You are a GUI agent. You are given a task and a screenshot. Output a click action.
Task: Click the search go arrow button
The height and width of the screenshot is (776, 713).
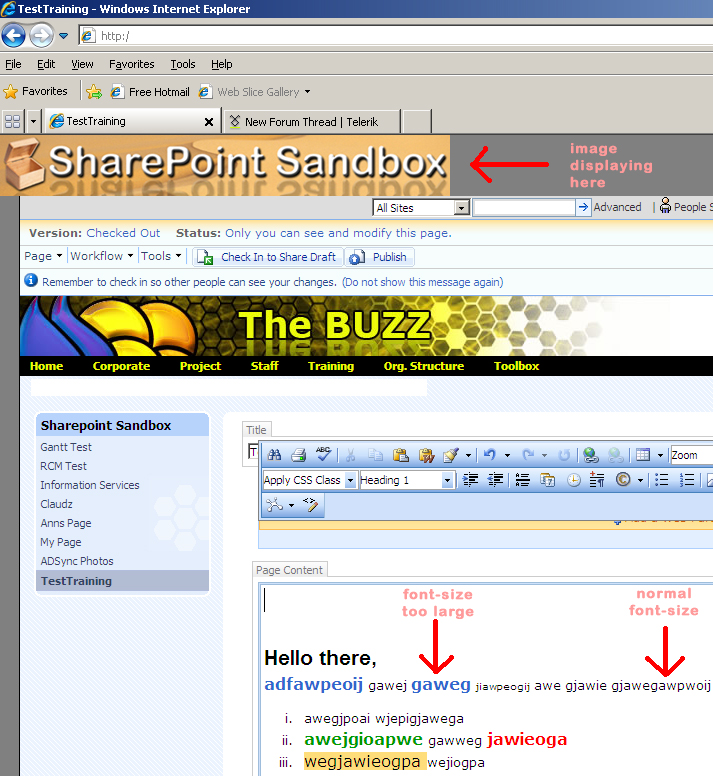[583, 207]
